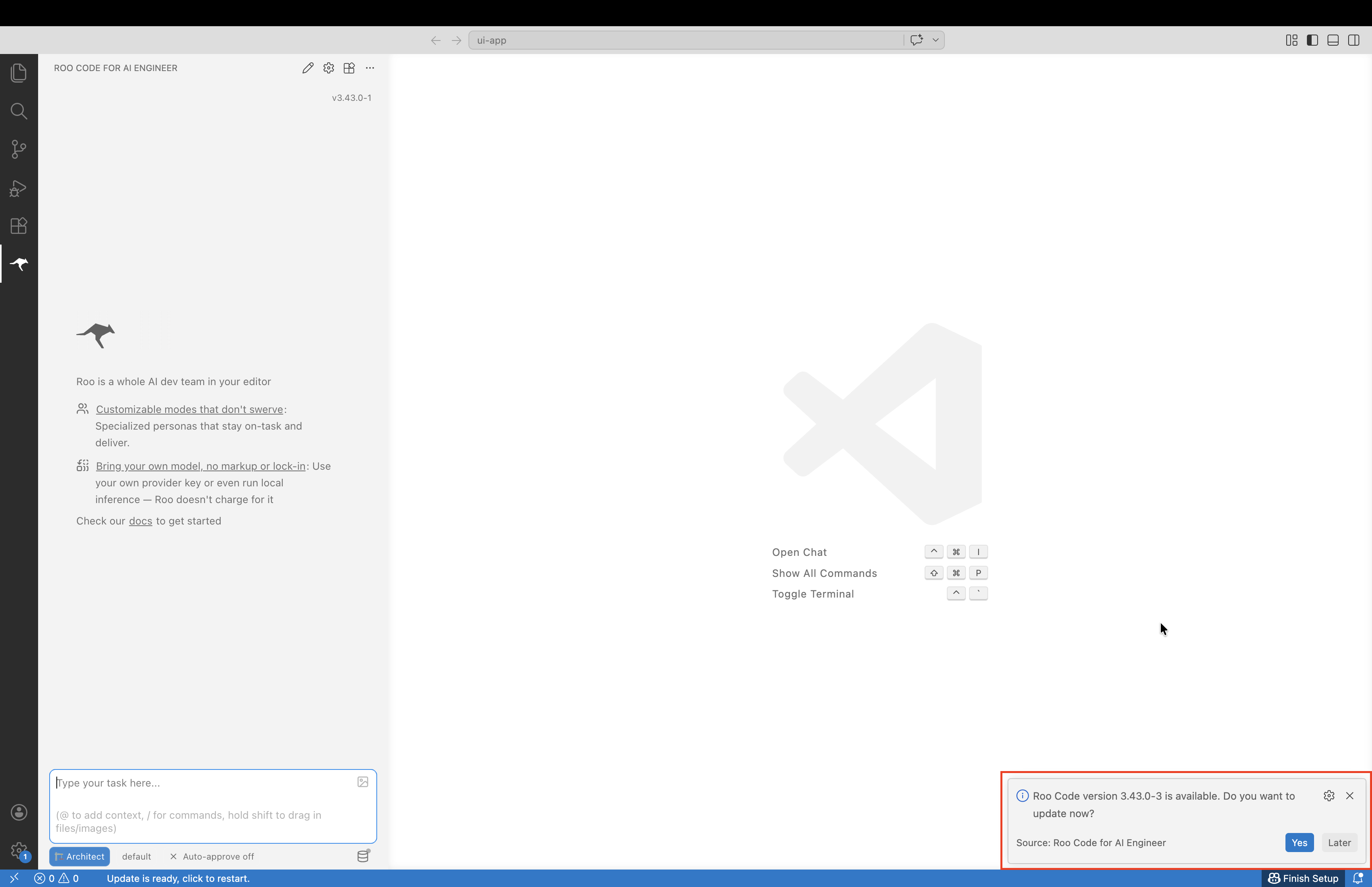The height and width of the screenshot is (887, 1372).
Task: Open the Marketplace icon in Roo panel header
Action: (x=349, y=67)
